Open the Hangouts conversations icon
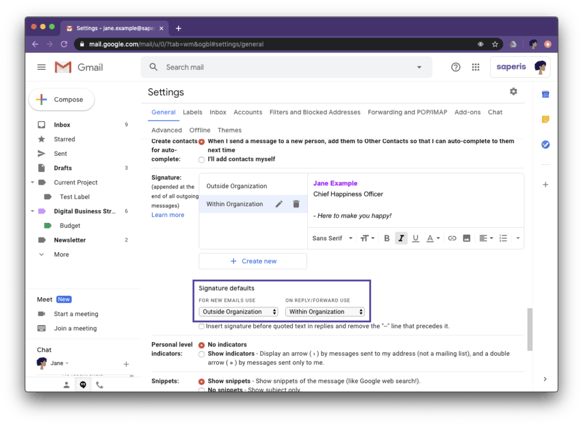Viewport: 583px width, 425px height. coord(83,385)
